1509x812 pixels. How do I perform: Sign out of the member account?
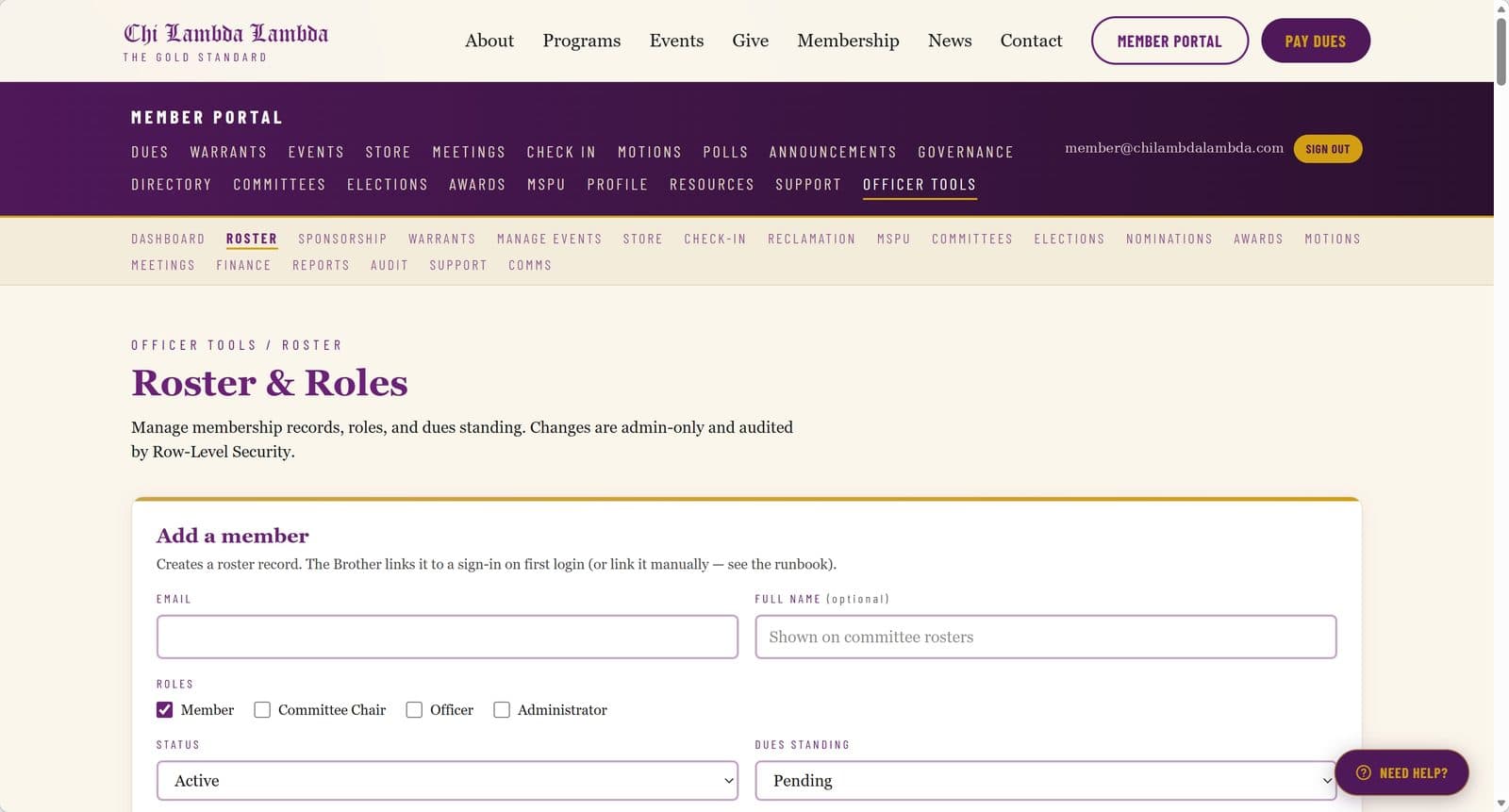coord(1328,149)
